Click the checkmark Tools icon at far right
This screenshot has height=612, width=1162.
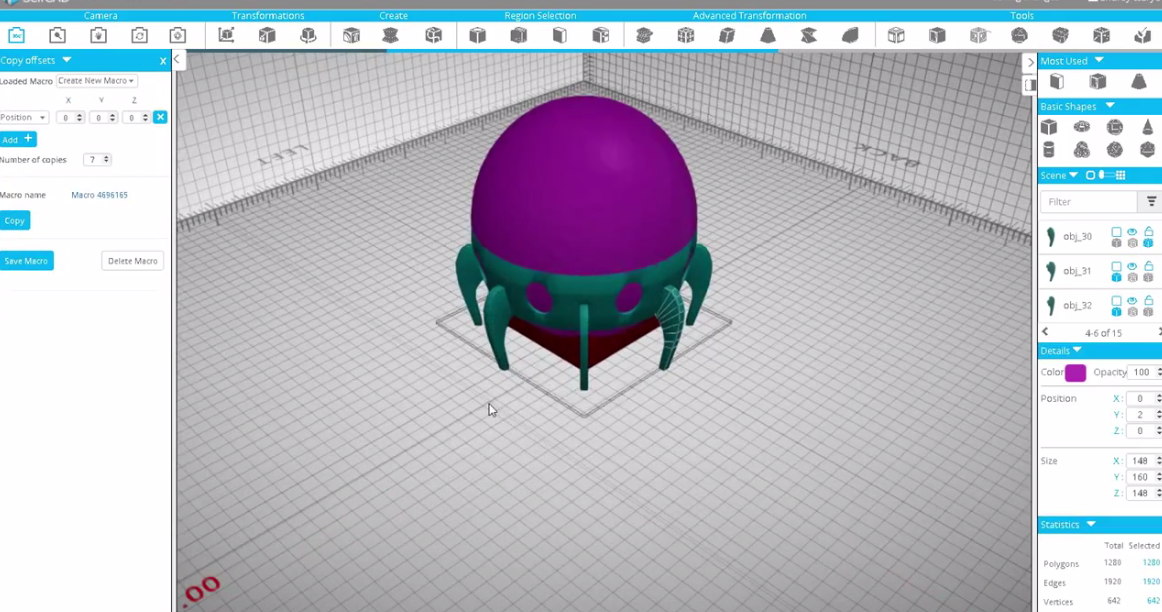(1142, 35)
